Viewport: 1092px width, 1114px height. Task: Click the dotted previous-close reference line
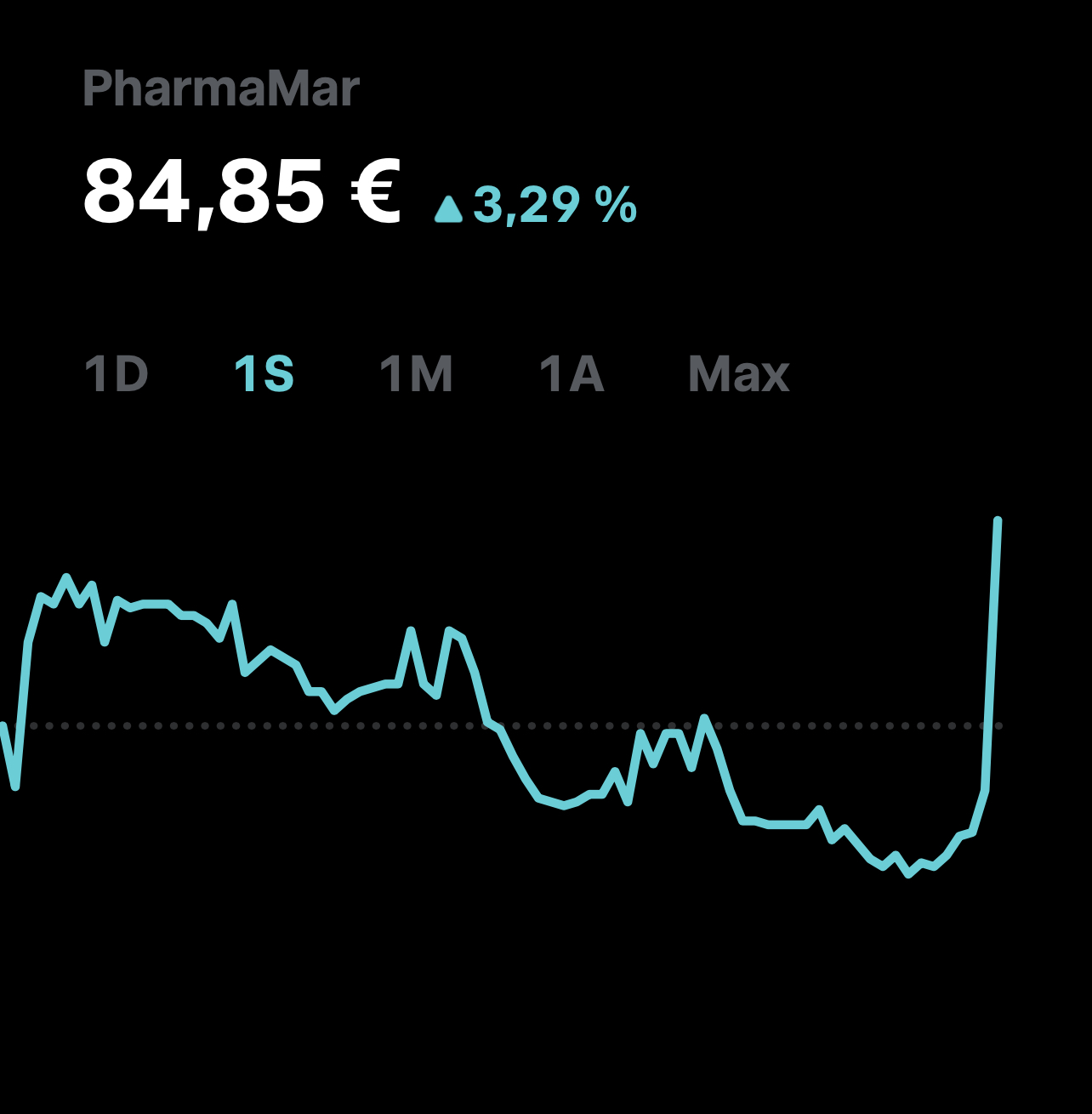point(515,725)
